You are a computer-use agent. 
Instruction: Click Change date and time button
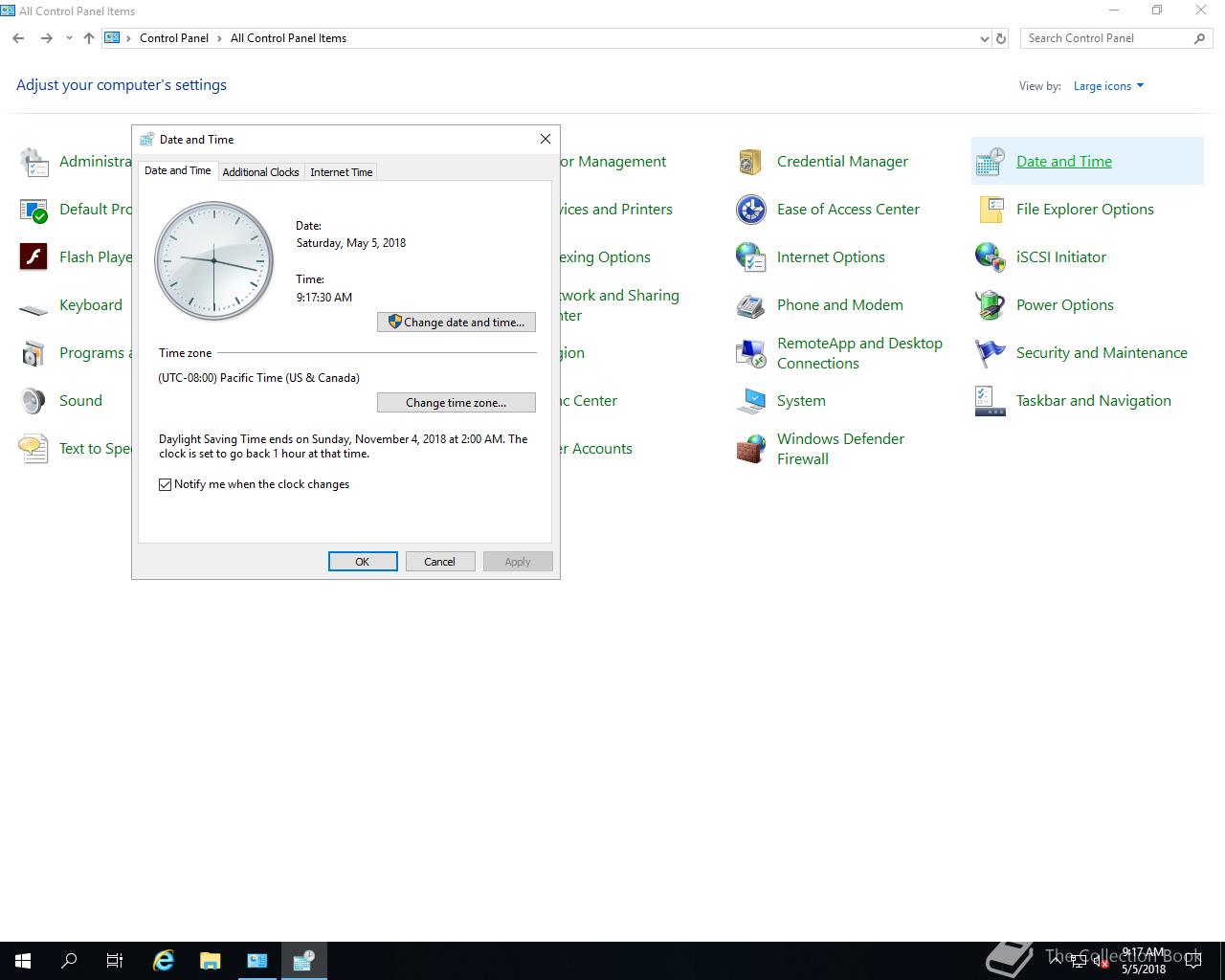pyautogui.click(x=457, y=323)
